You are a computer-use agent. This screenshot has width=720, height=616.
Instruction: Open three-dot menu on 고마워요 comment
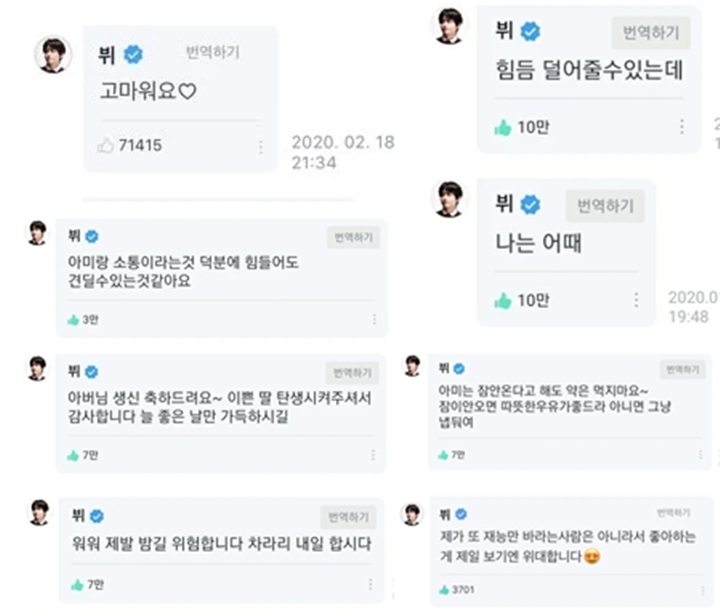[260, 147]
